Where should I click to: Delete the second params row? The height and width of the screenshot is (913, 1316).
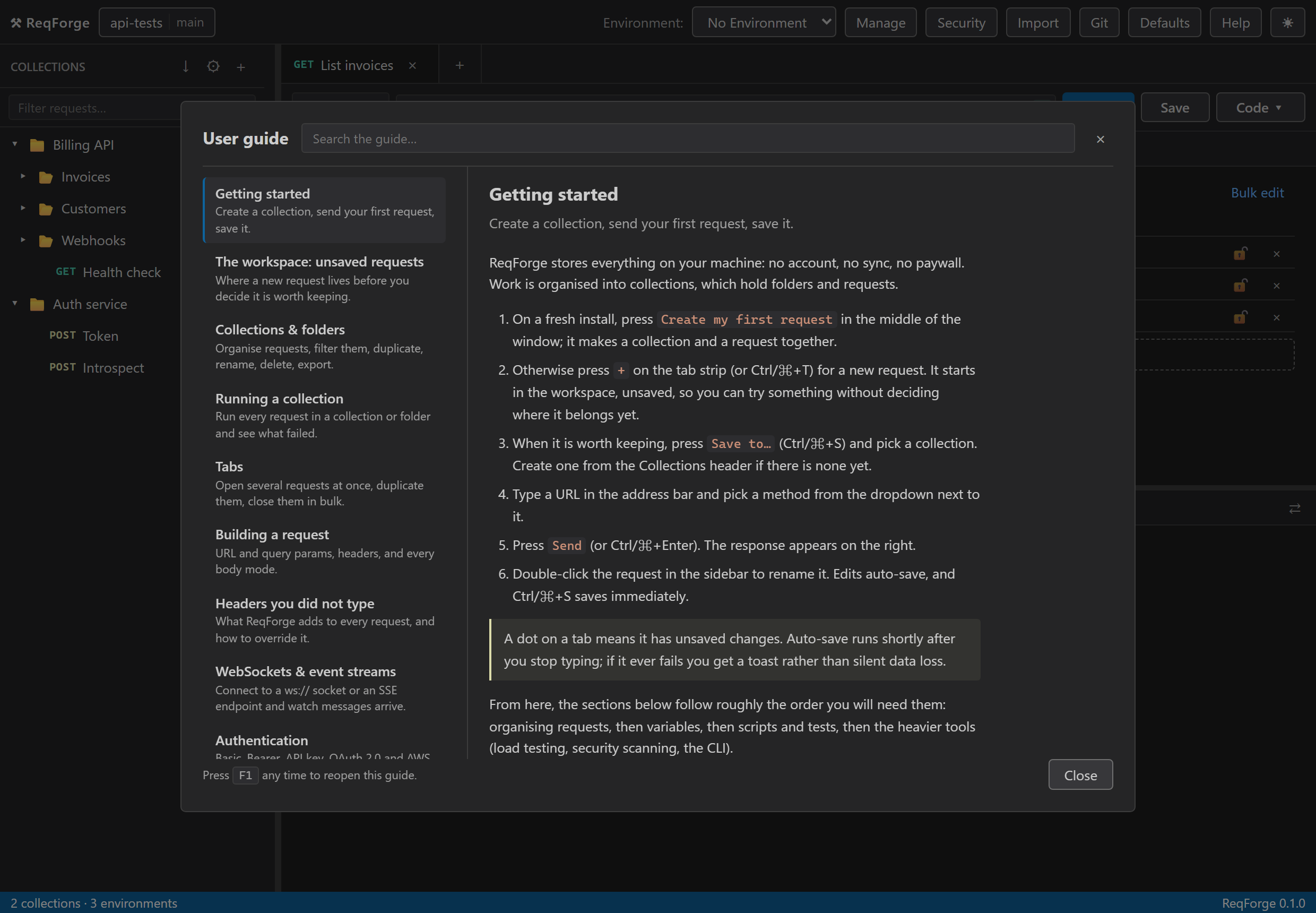(1277, 286)
